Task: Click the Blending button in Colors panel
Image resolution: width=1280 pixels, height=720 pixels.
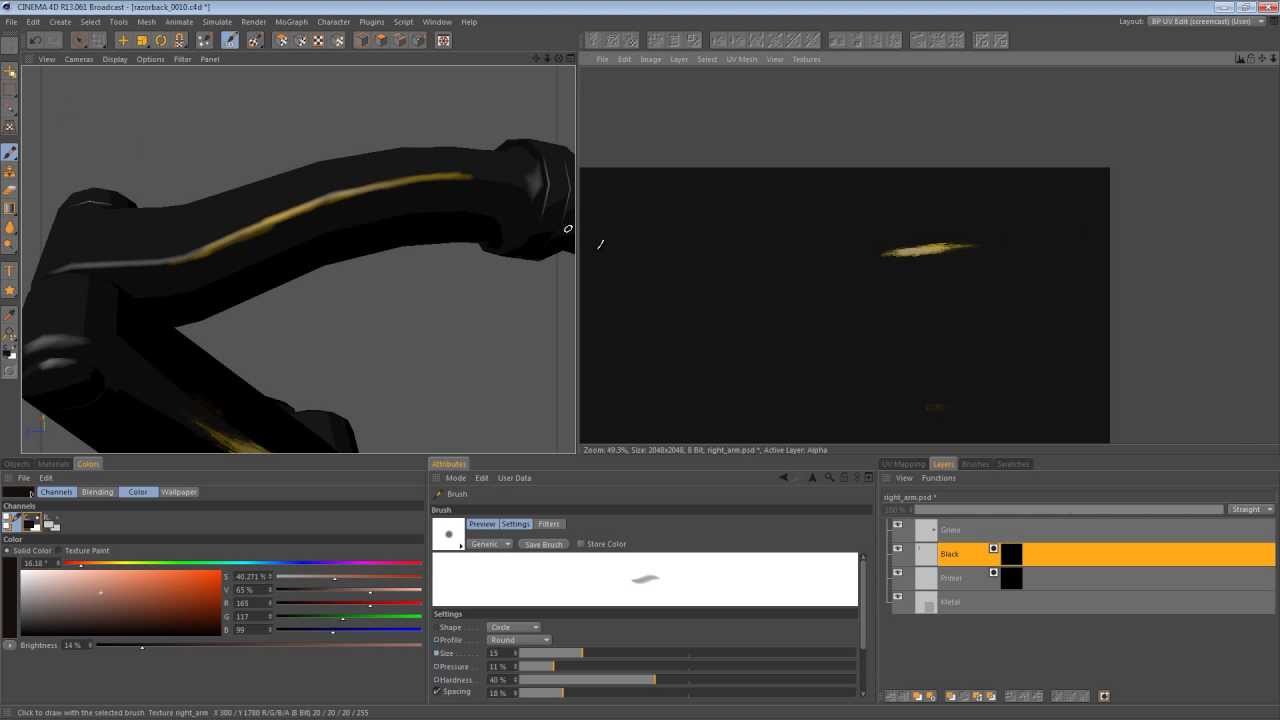Action: tap(97, 492)
